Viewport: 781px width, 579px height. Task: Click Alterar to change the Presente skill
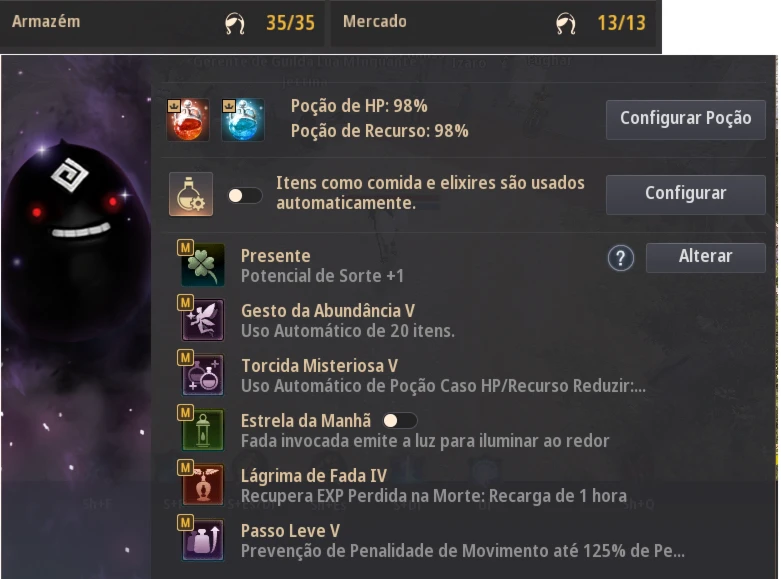tap(705, 258)
